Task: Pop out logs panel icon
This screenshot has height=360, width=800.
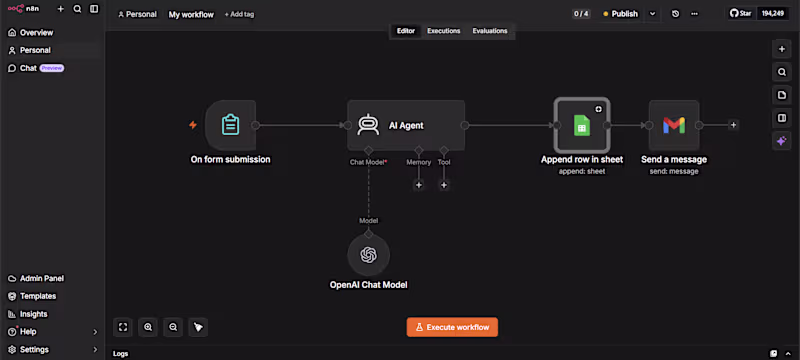Action: click(773, 353)
